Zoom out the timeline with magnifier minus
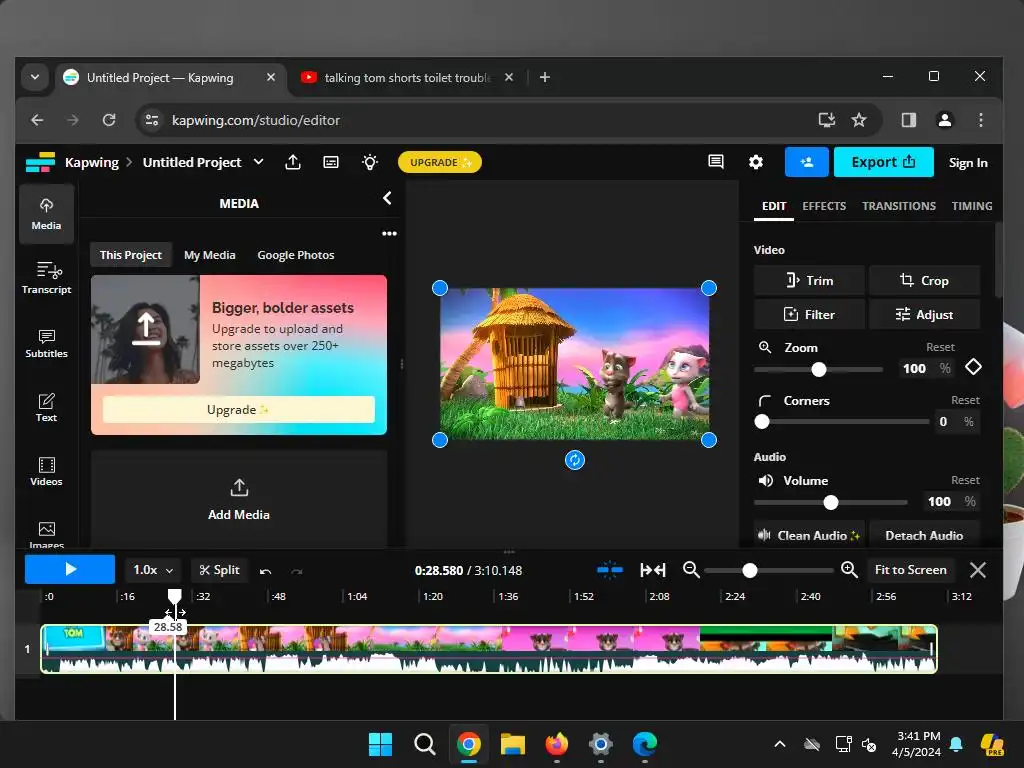Viewport: 1024px width, 768px height. (x=691, y=570)
